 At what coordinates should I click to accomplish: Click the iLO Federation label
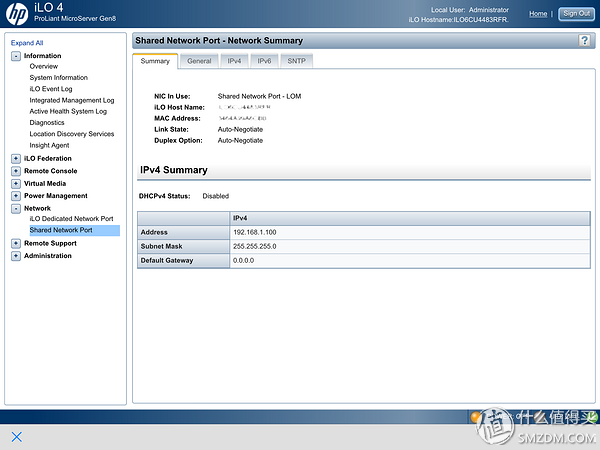48,158
